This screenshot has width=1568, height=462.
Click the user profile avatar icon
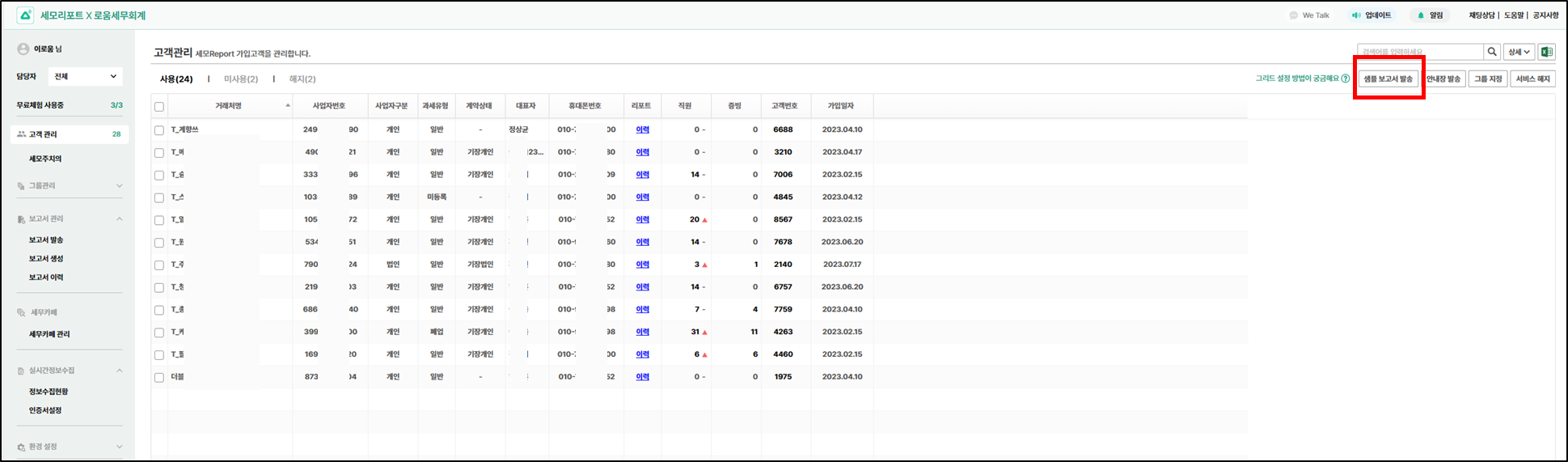(23, 49)
